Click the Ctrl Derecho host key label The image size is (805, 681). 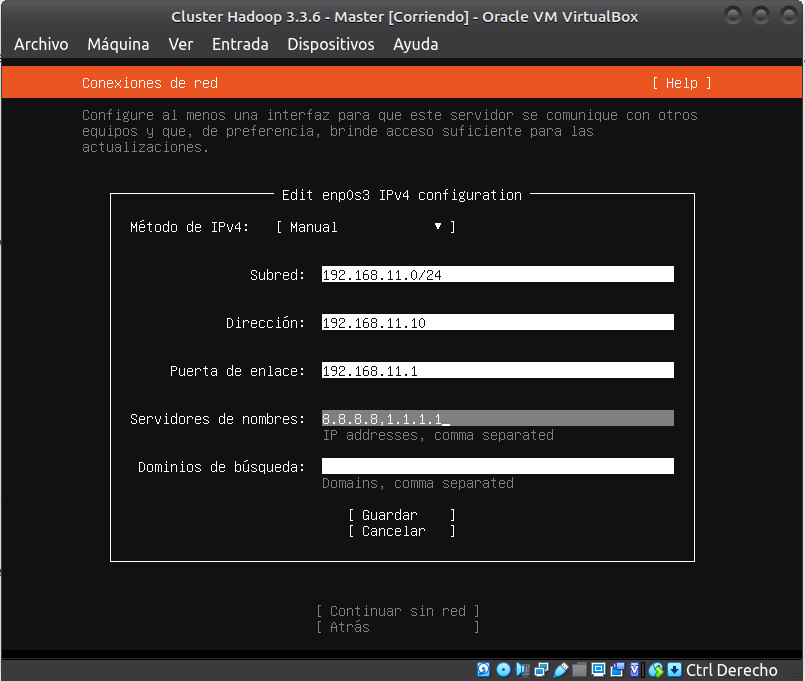(x=732, y=670)
